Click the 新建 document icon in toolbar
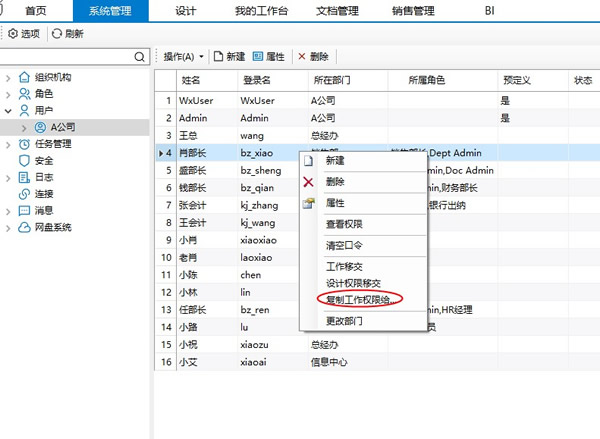The image size is (600, 439). click(x=217, y=56)
